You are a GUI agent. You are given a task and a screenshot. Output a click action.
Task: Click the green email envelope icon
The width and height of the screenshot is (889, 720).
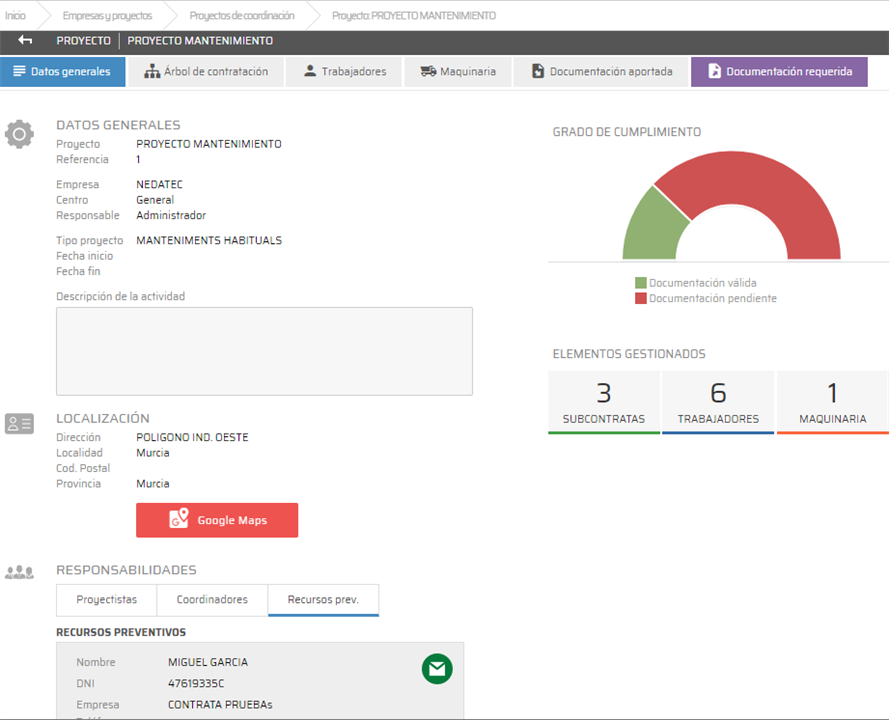pyautogui.click(x=437, y=669)
